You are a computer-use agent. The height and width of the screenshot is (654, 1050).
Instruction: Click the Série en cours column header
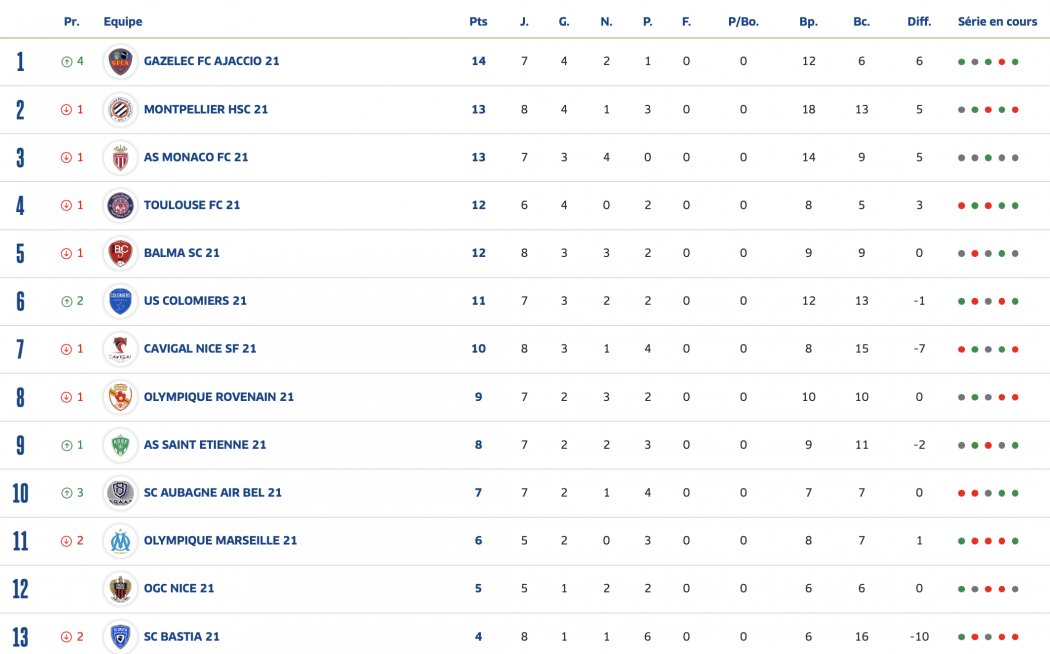click(x=997, y=21)
